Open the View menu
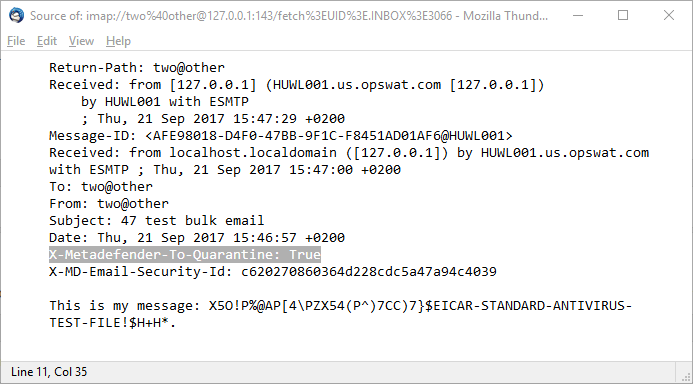Screen dimensions: 693x384 [x=81, y=41]
